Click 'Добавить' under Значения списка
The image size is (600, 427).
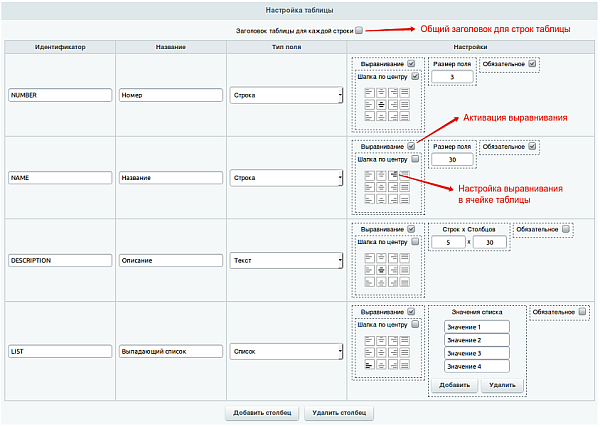(x=452, y=385)
